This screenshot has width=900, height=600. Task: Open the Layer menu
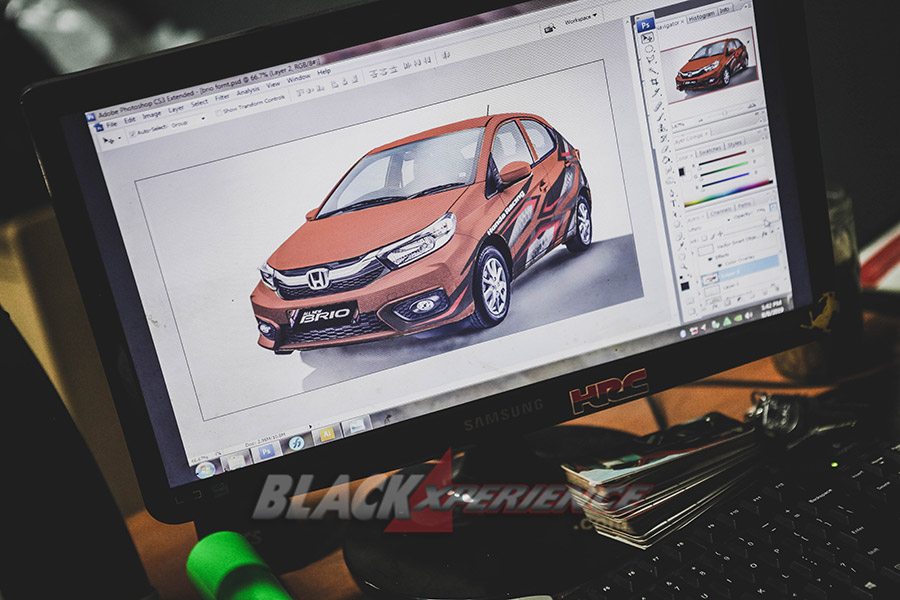click(176, 109)
